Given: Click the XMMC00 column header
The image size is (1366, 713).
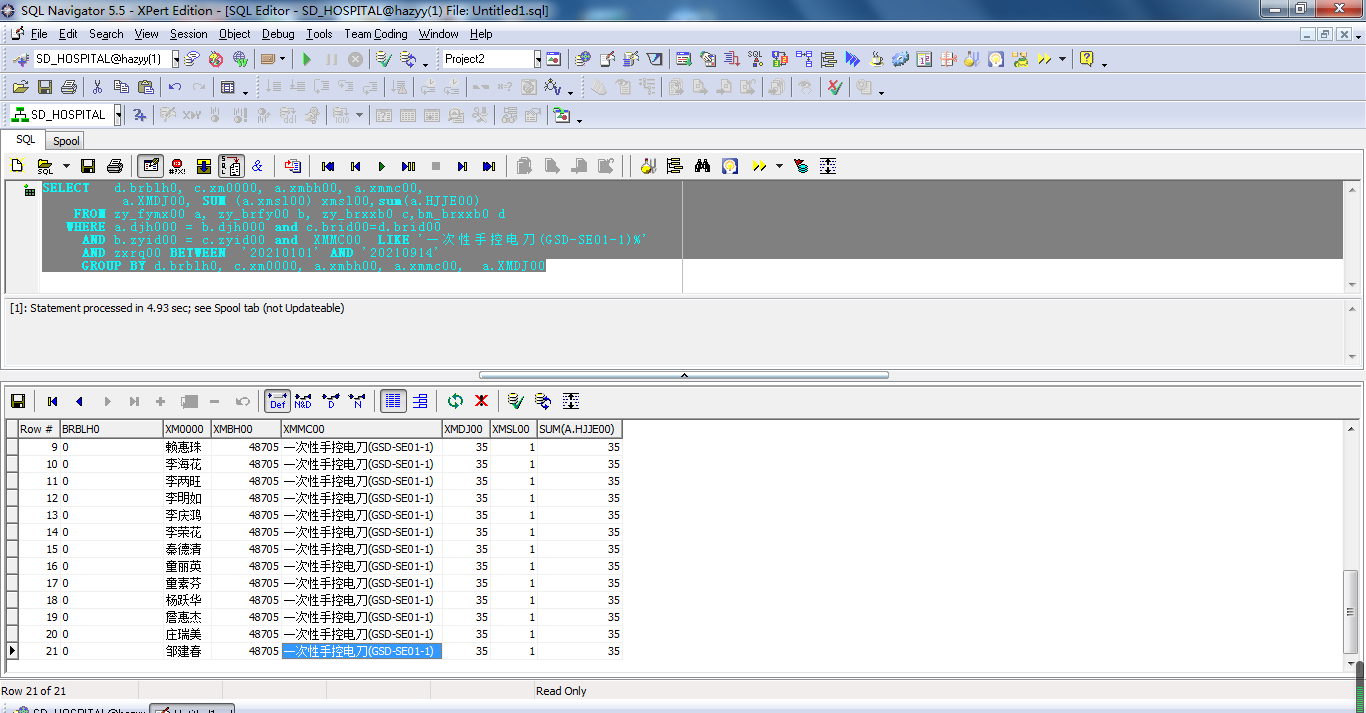Looking at the screenshot, I should pyautogui.click(x=361, y=429).
